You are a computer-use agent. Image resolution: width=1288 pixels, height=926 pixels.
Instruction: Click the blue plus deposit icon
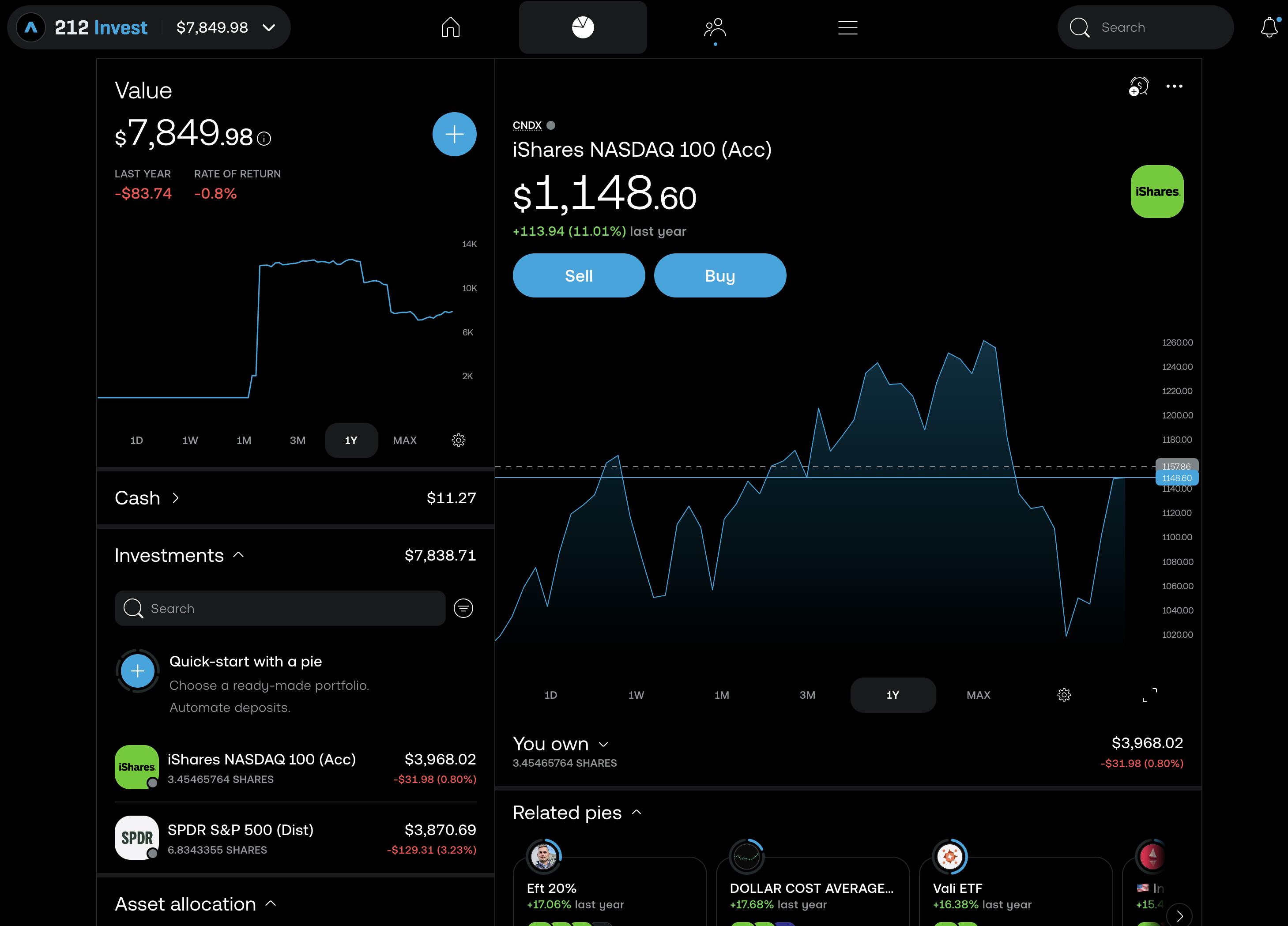coord(454,135)
